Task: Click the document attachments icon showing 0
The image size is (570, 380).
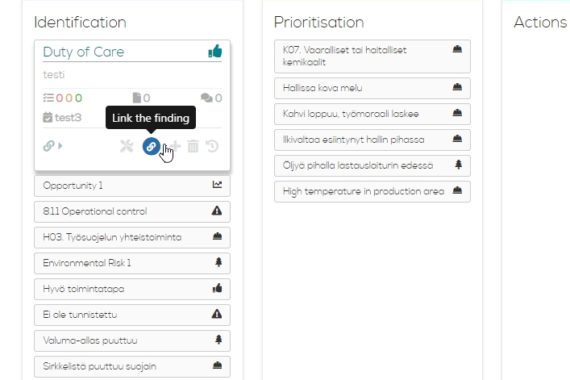Action: (137, 98)
